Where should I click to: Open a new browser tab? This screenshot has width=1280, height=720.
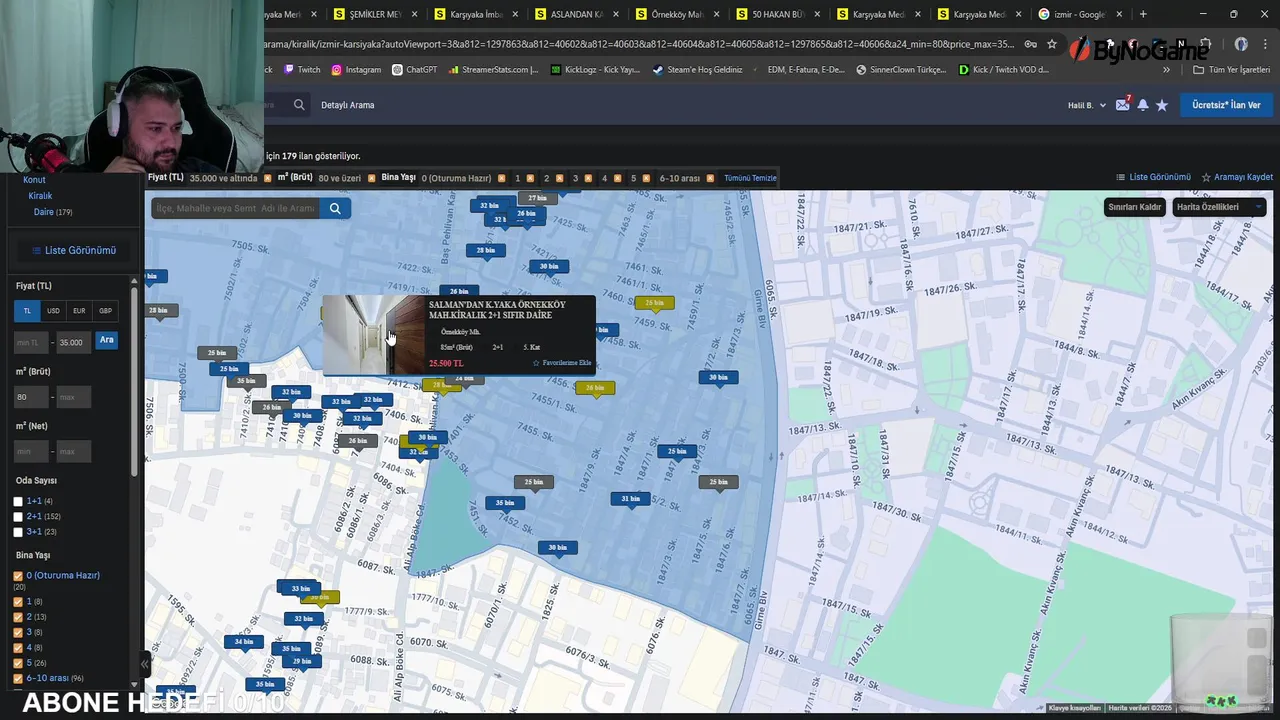(x=1143, y=14)
